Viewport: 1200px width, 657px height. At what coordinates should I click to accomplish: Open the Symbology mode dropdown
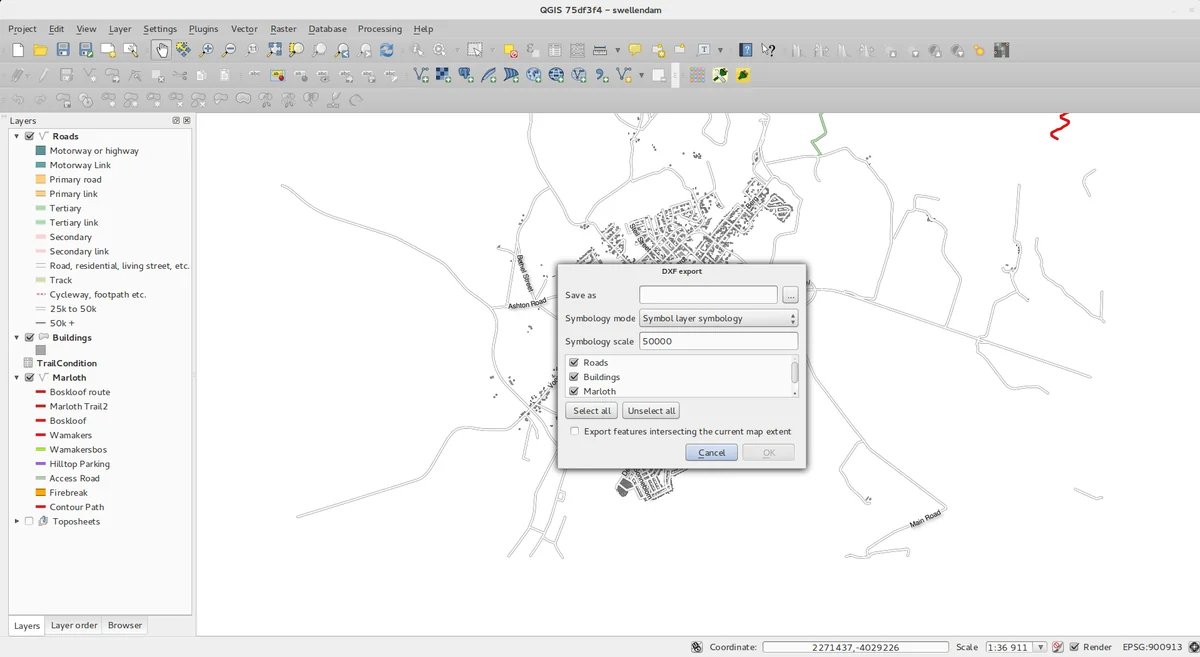click(x=718, y=319)
